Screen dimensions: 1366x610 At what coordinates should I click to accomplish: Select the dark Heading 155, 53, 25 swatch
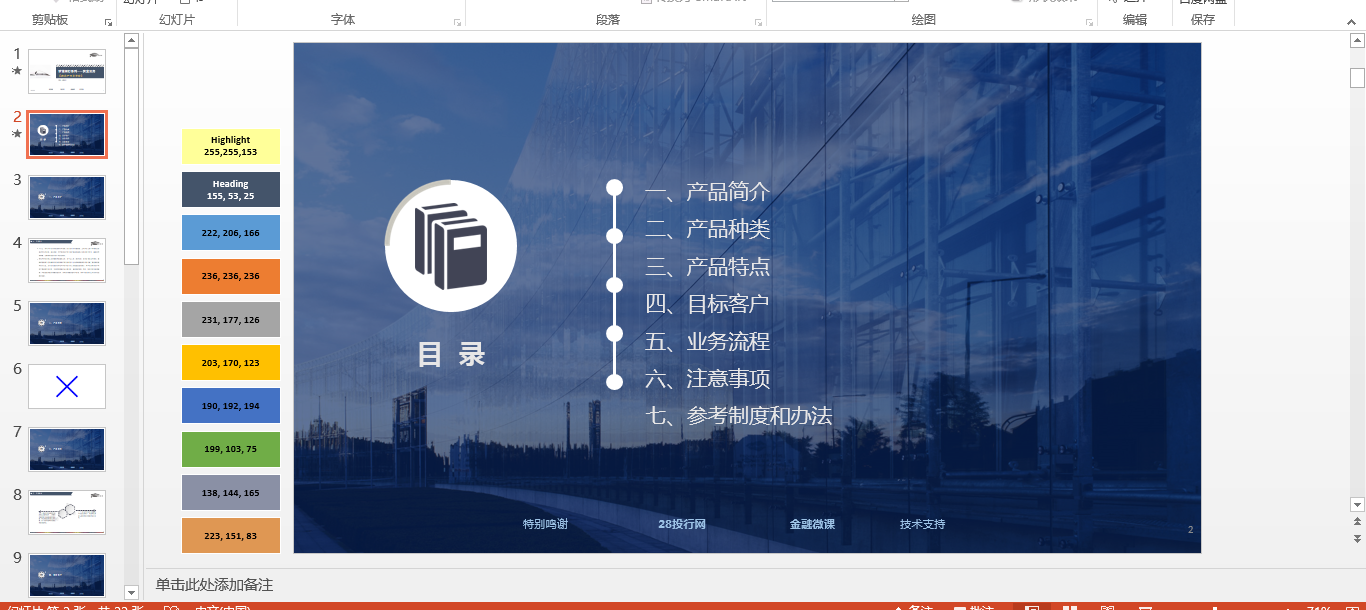tap(231, 190)
